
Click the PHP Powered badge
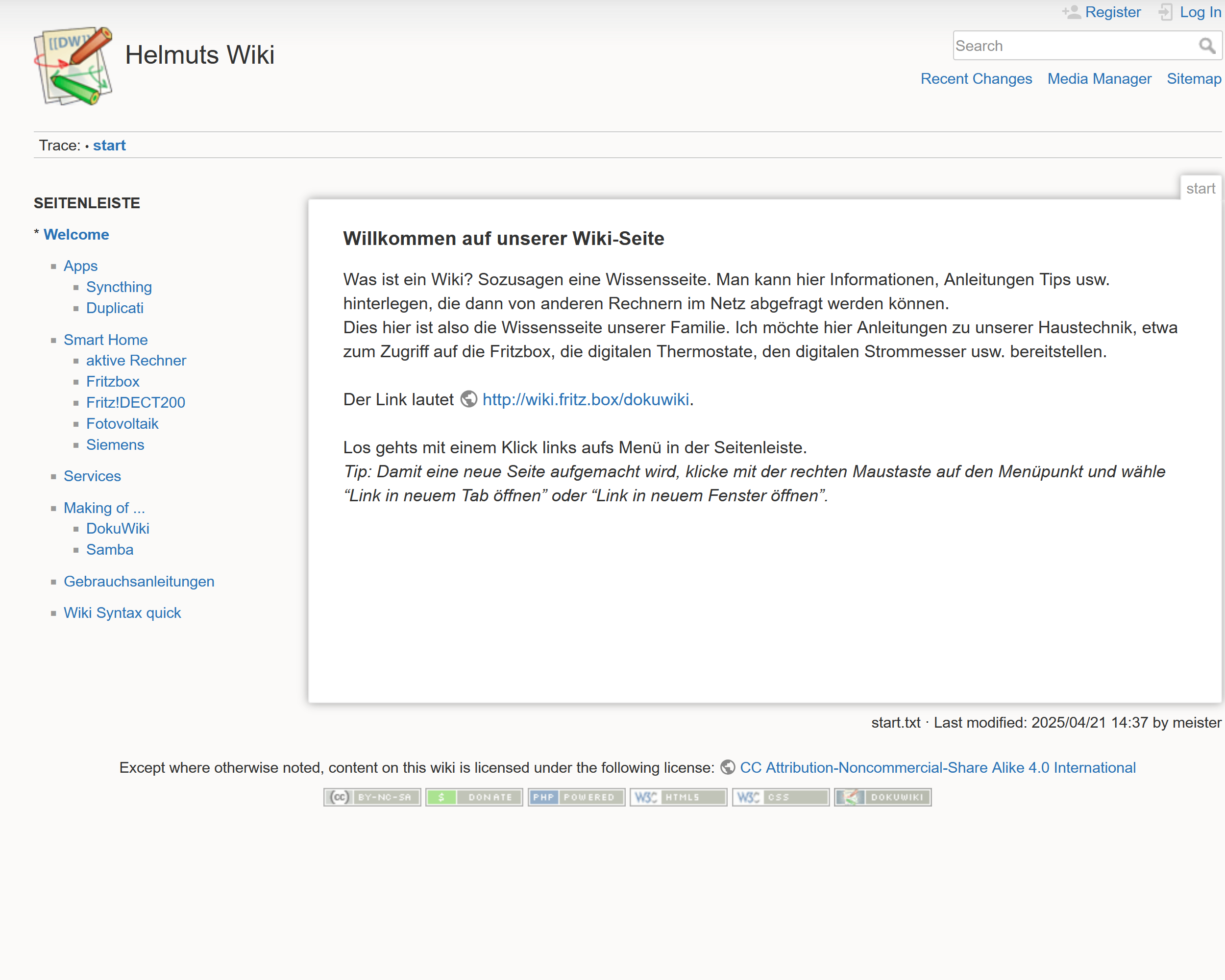coord(576,797)
